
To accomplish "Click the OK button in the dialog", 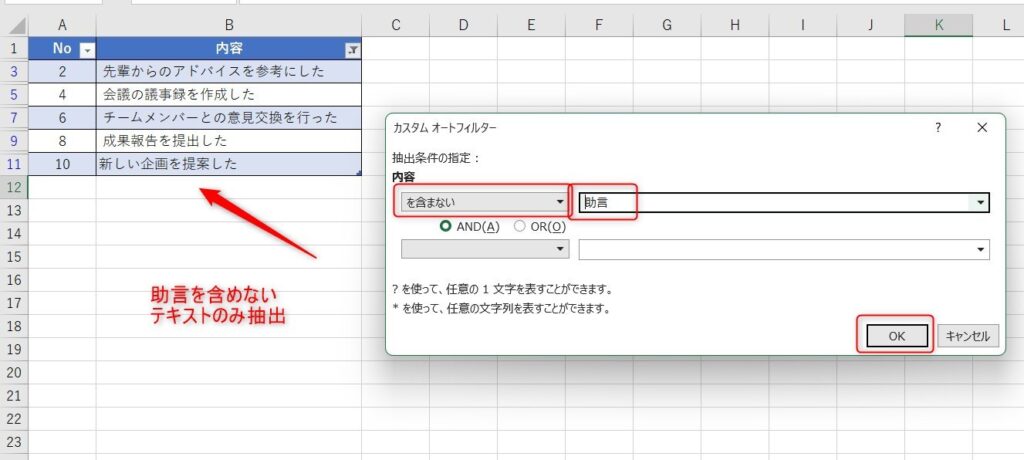I will pyautogui.click(x=897, y=336).
